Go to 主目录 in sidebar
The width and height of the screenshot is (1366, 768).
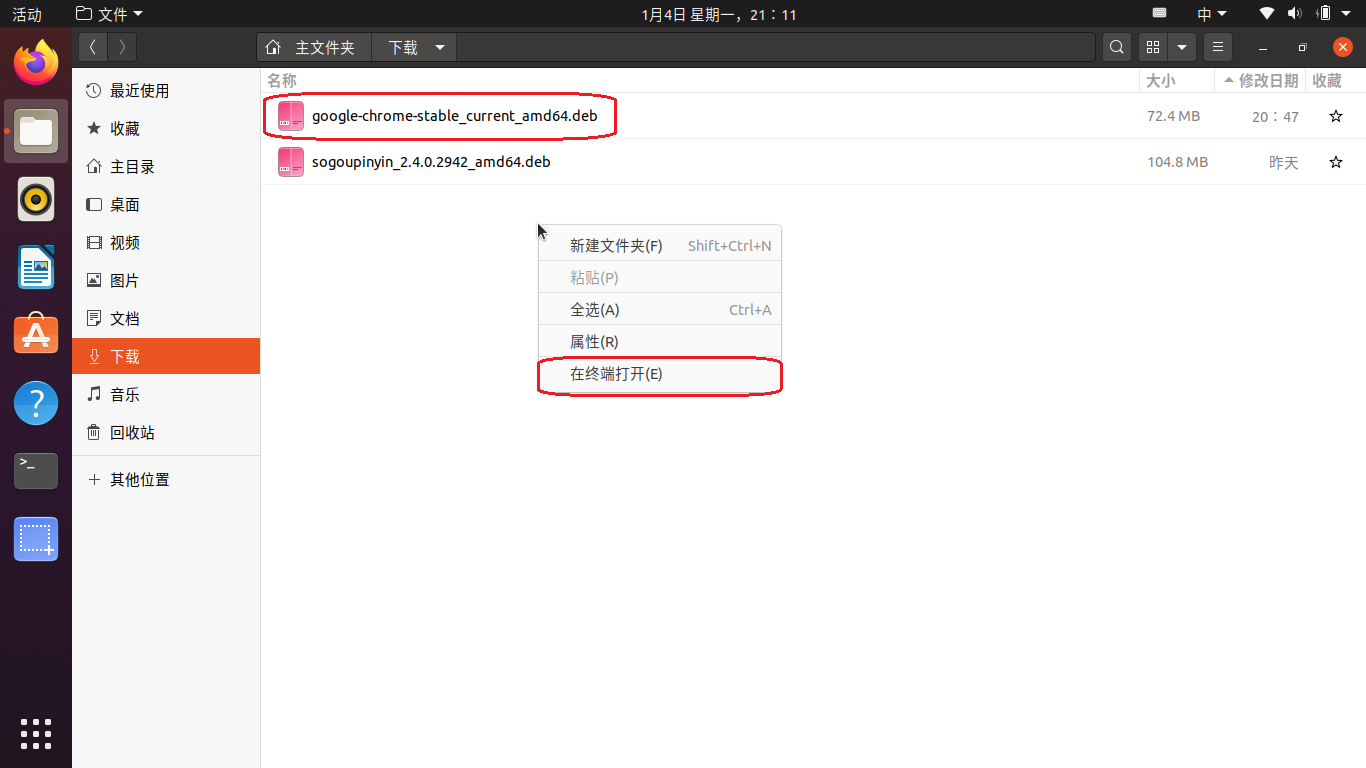point(166,166)
